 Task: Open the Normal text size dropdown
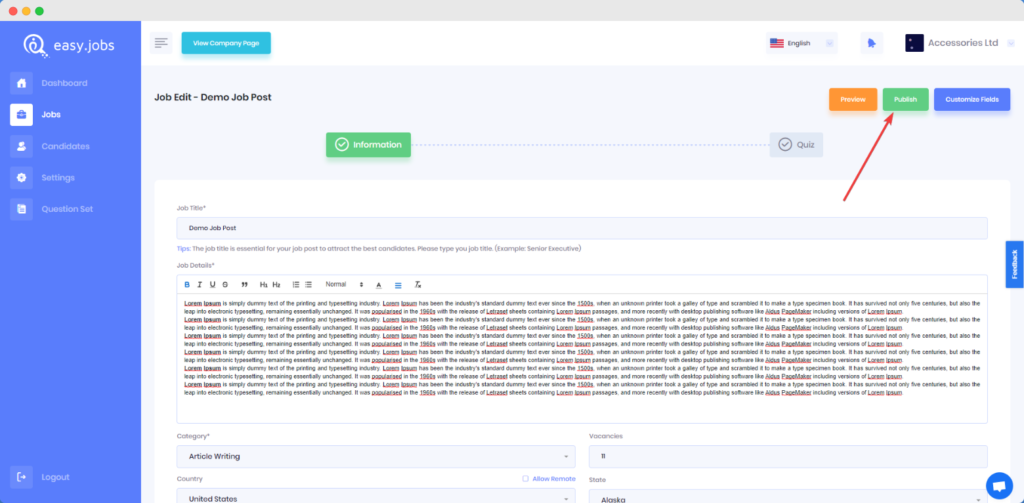[344, 285]
